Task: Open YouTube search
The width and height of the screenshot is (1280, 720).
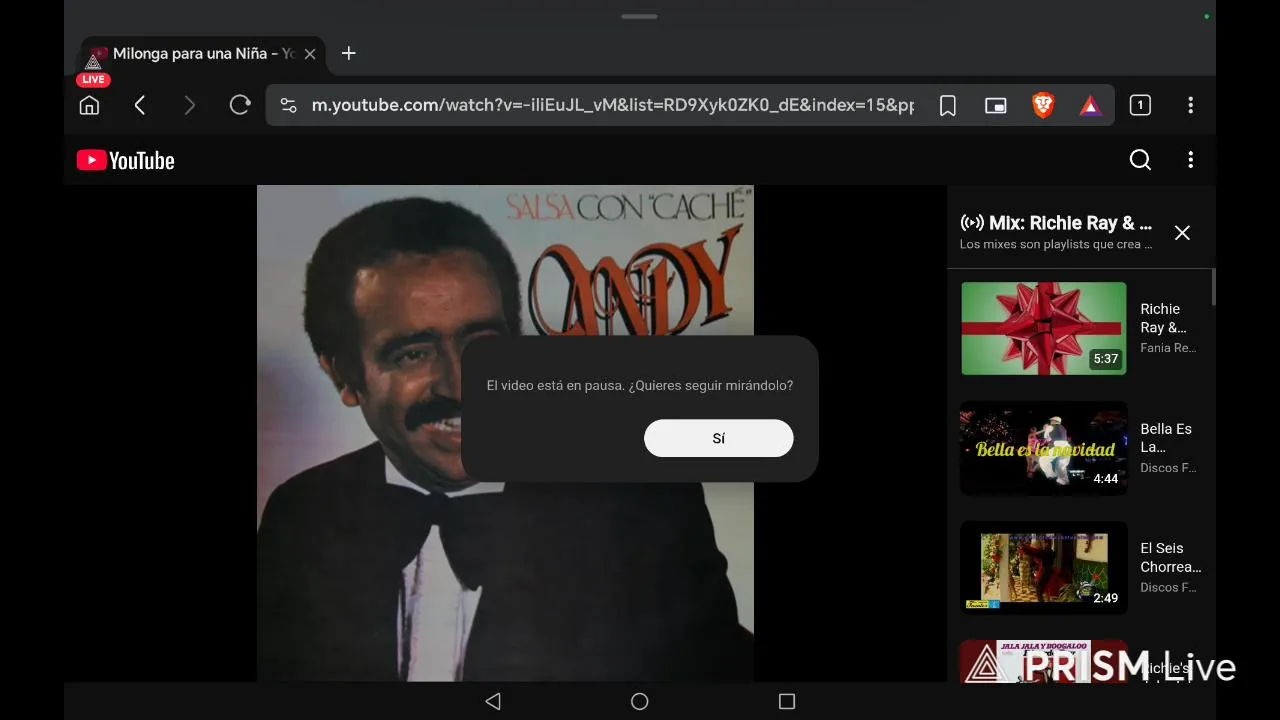Action: tap(1140, 160)
